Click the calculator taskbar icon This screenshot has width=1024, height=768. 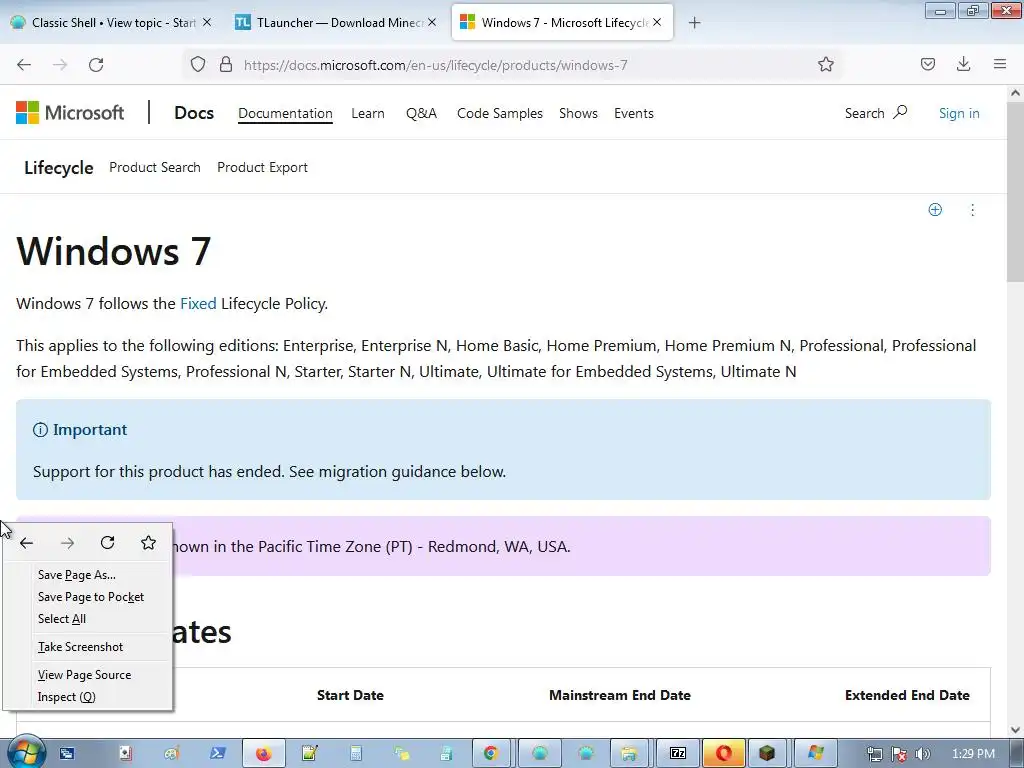point(356,754)
